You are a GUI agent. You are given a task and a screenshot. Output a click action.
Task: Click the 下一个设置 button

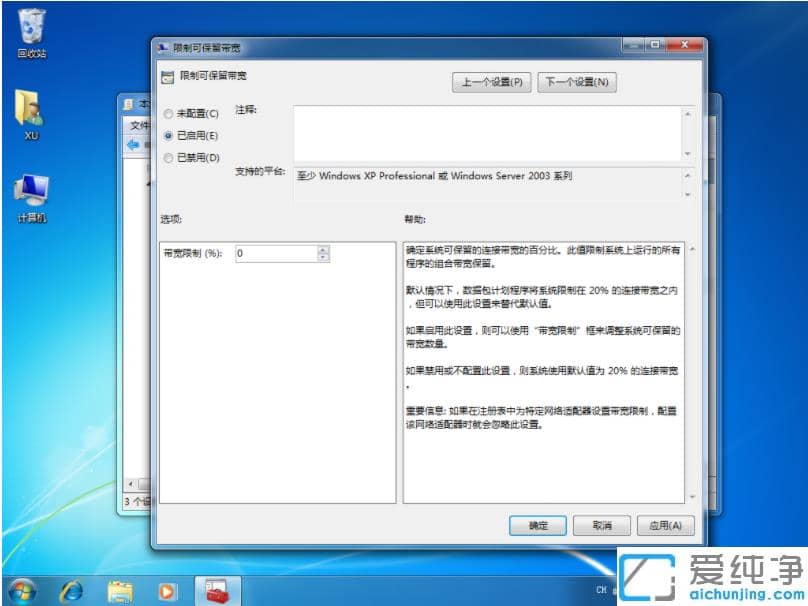point(577,82)
